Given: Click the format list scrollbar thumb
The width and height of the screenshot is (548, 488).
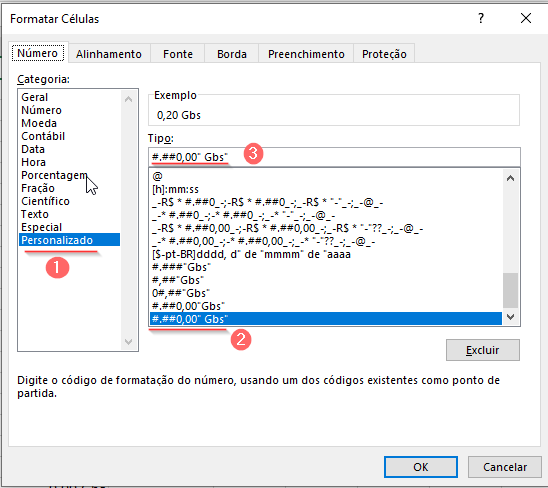Looking at the screenshot, I should pyautogui.click(x=510, y=290).
